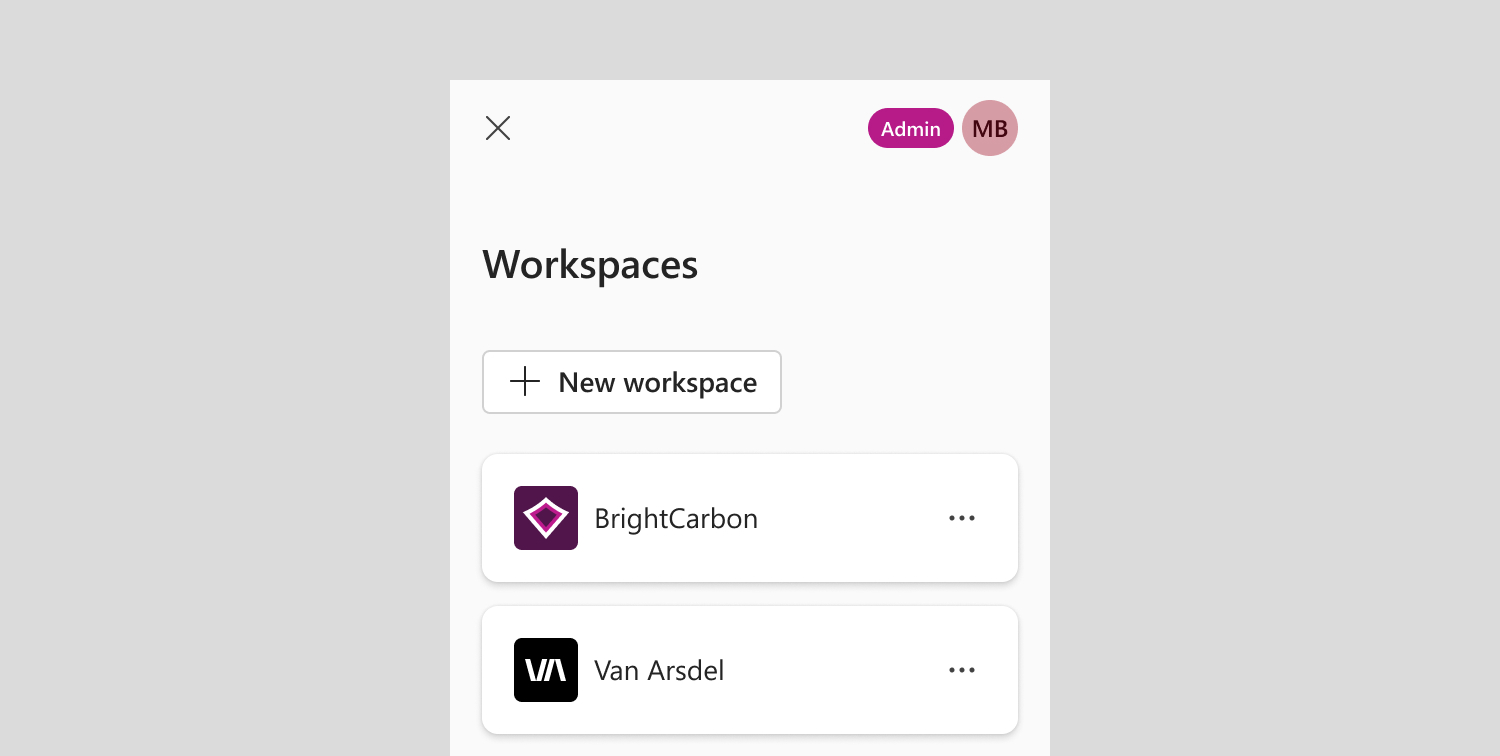Click the gray backdrop right of the panel
Viewport: 1500px width, 756px height.
click(1275, 400)
